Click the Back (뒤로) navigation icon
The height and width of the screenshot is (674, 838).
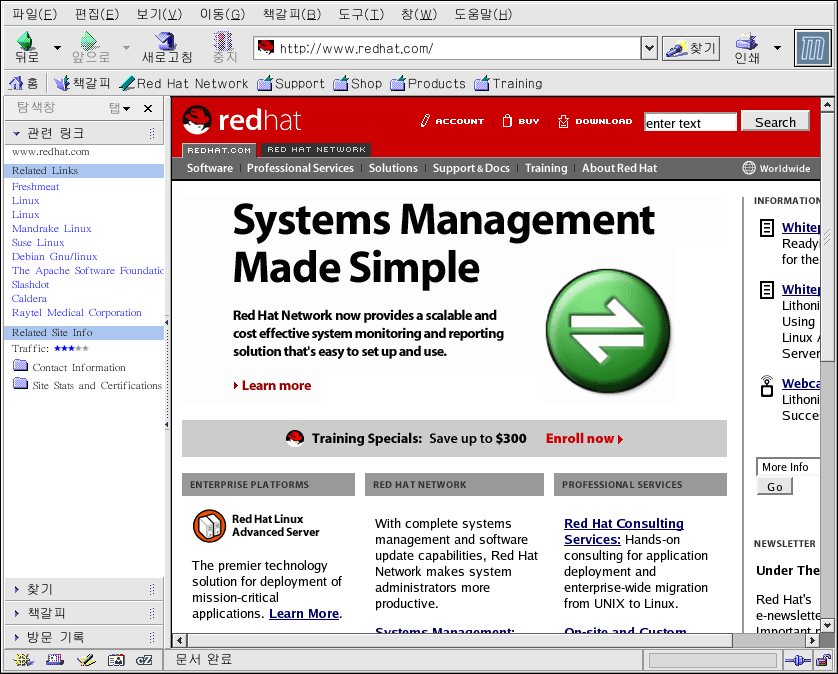click(x=26, y=42)
